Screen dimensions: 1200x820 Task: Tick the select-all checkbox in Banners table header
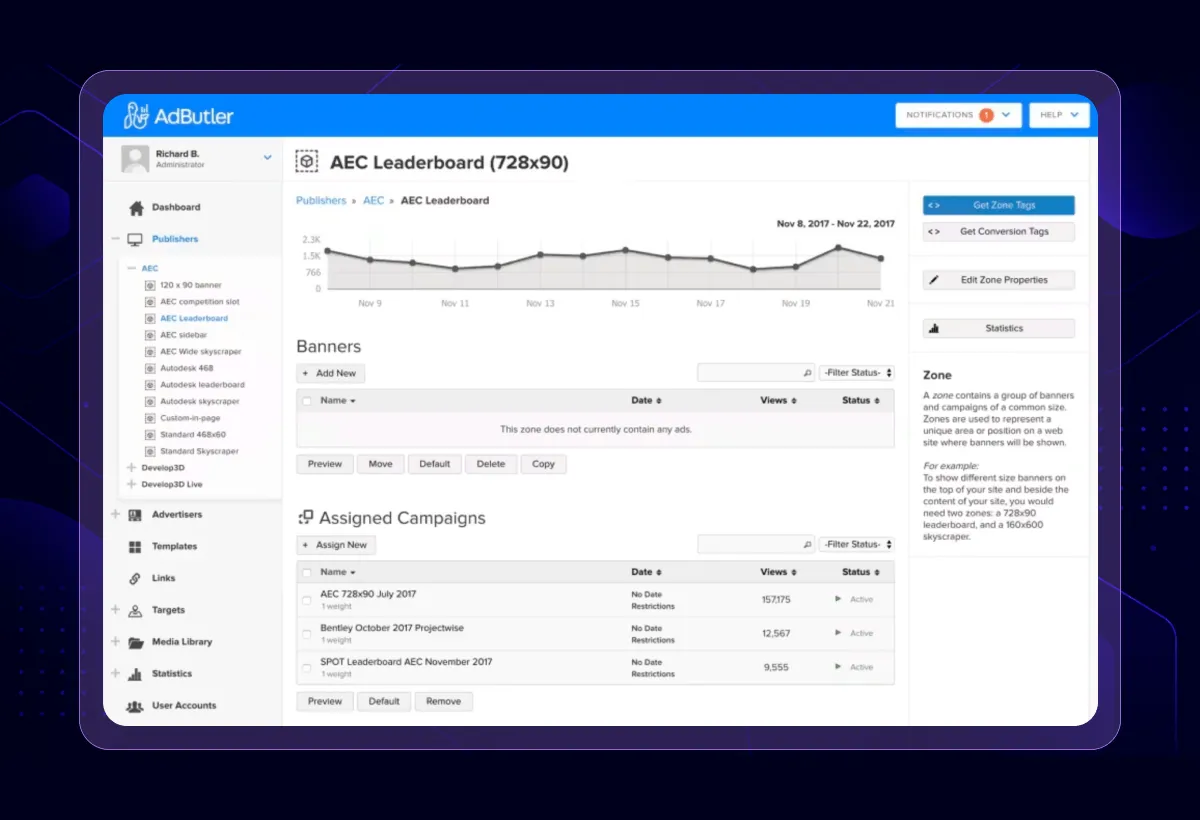(307, 401)
